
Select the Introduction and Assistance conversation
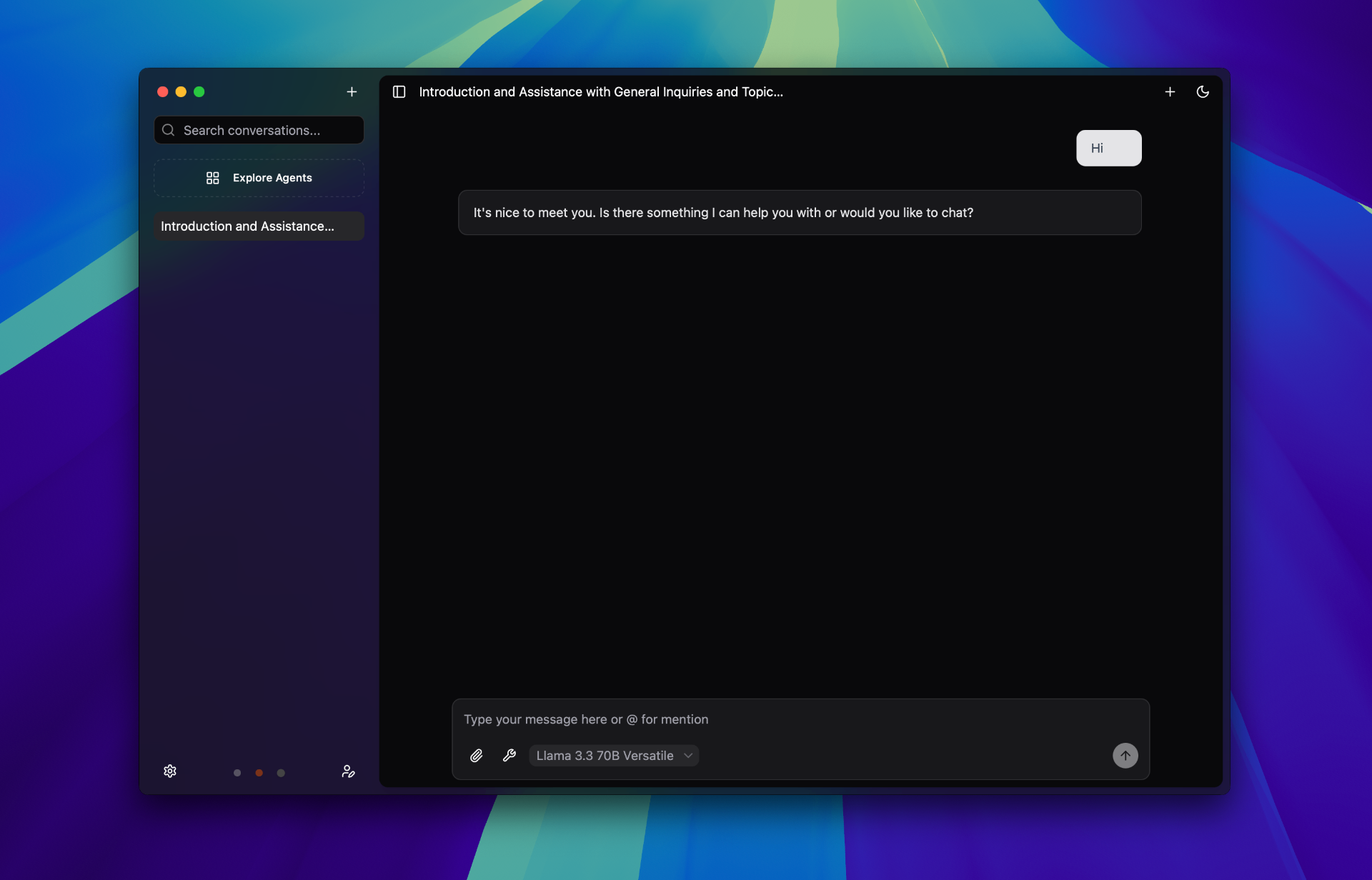coord(258,226)
